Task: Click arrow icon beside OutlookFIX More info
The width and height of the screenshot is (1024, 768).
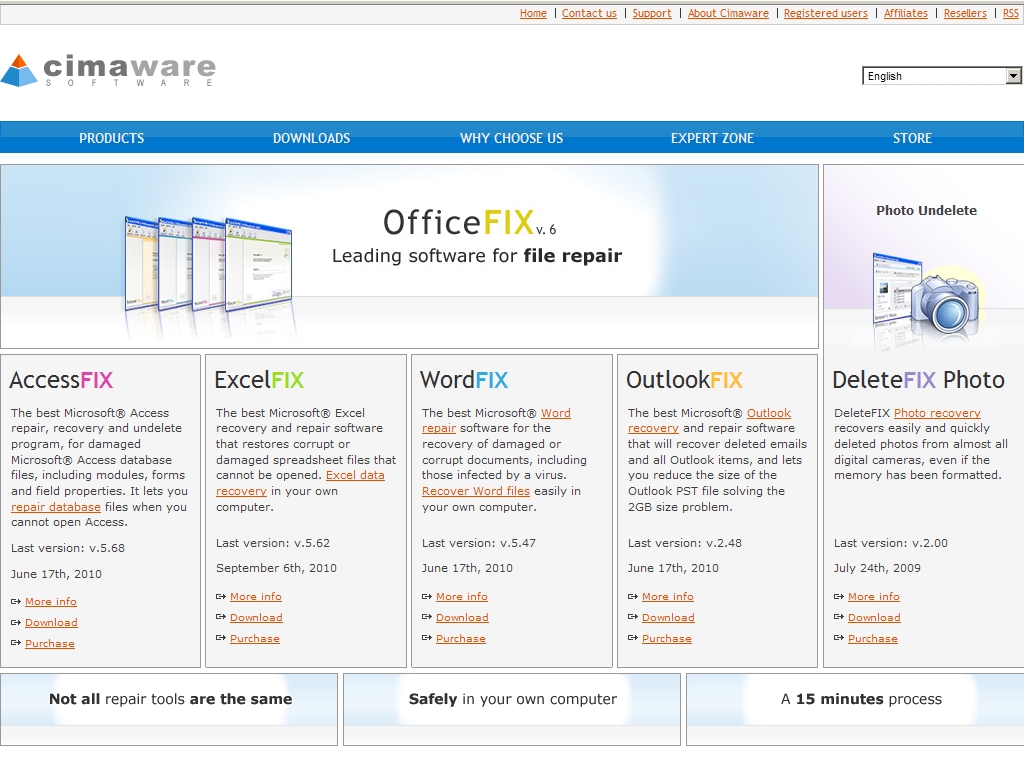Action: 633,596
